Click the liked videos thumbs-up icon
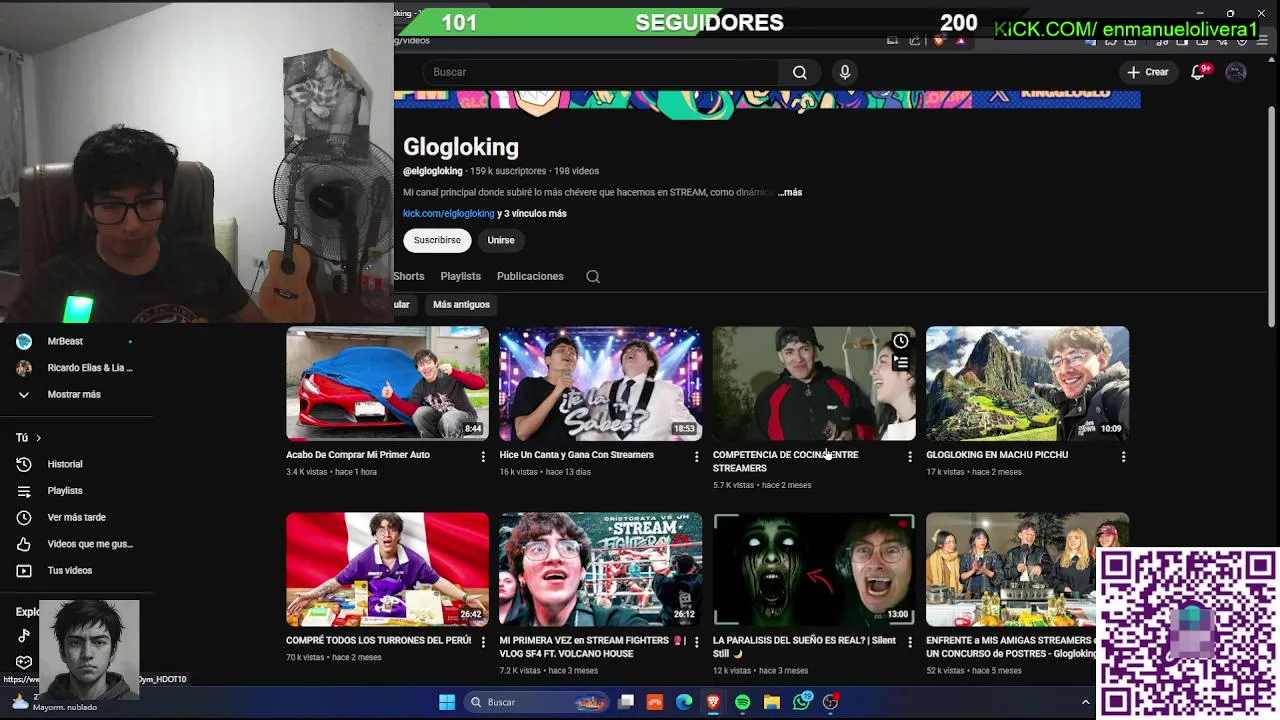The width and height of the screenshot is (1280, 720). [x=24, y=544]
